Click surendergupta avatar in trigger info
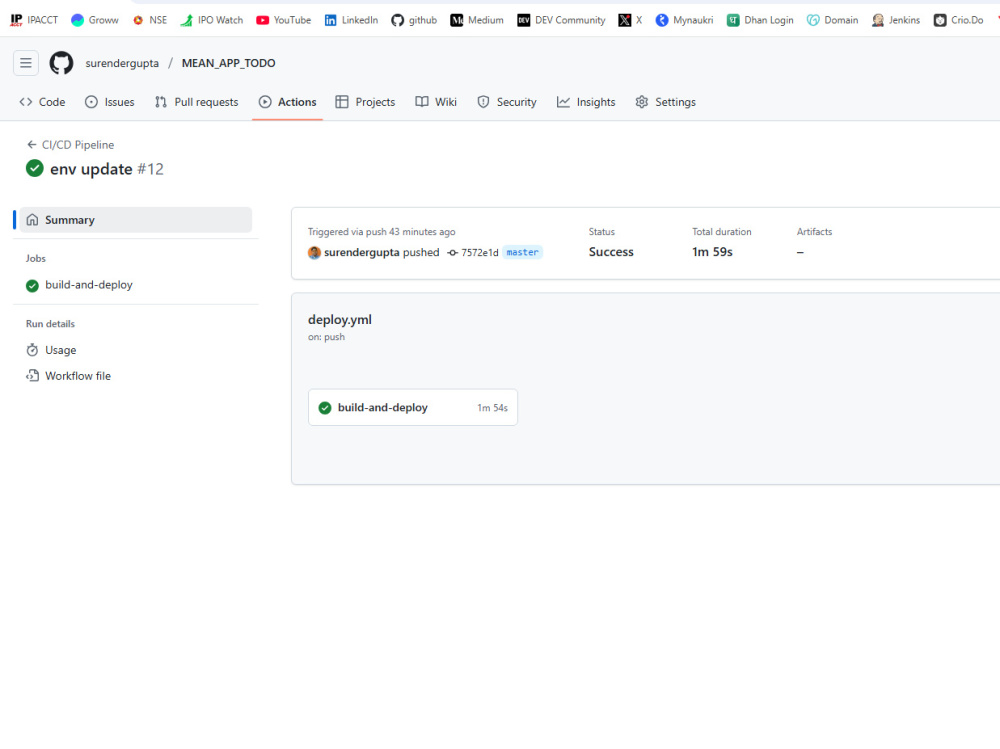 314,253
